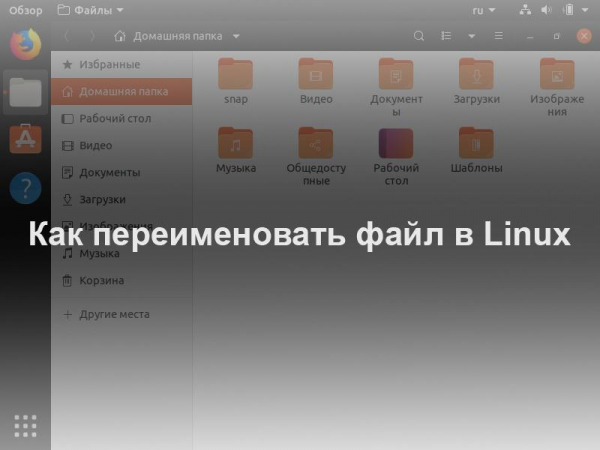Select Музыка in the sidebar
This screenshot has width=600, height=450.
tap(122, 253)
